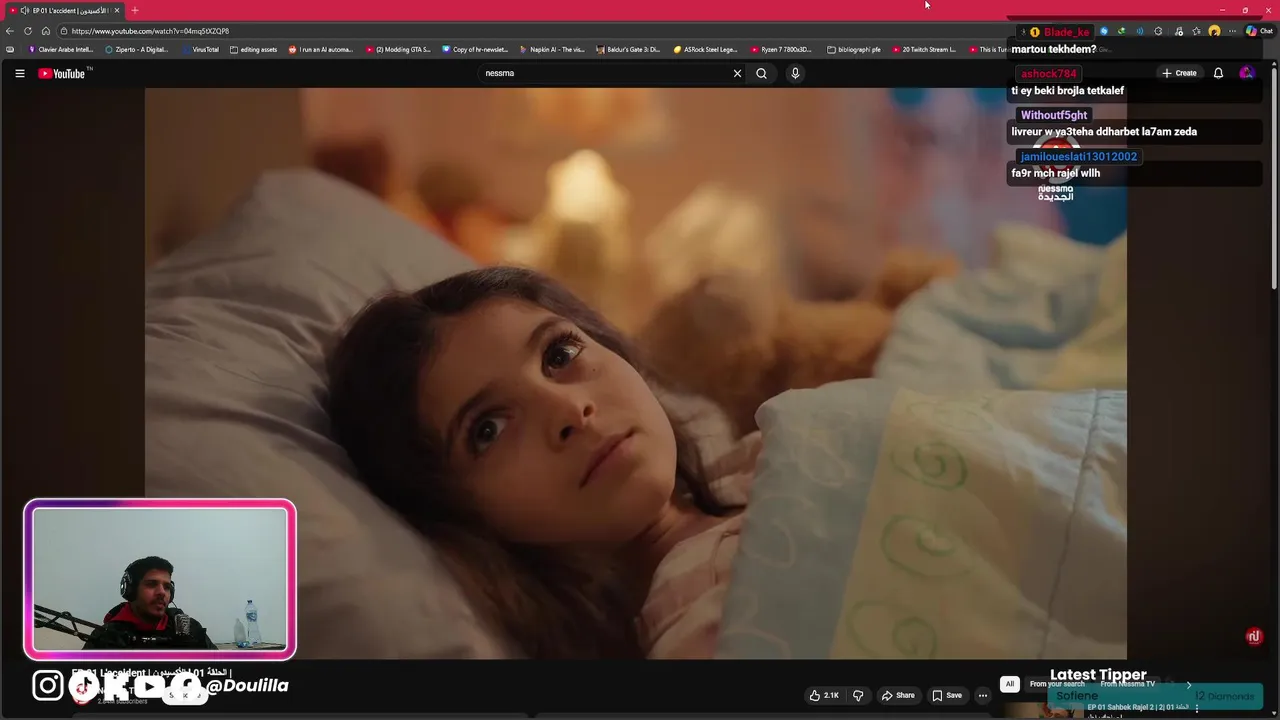The height and width of the screenshot is (720, 1280).
Task: Click the video player to pause
Action: tap(635, 373)
